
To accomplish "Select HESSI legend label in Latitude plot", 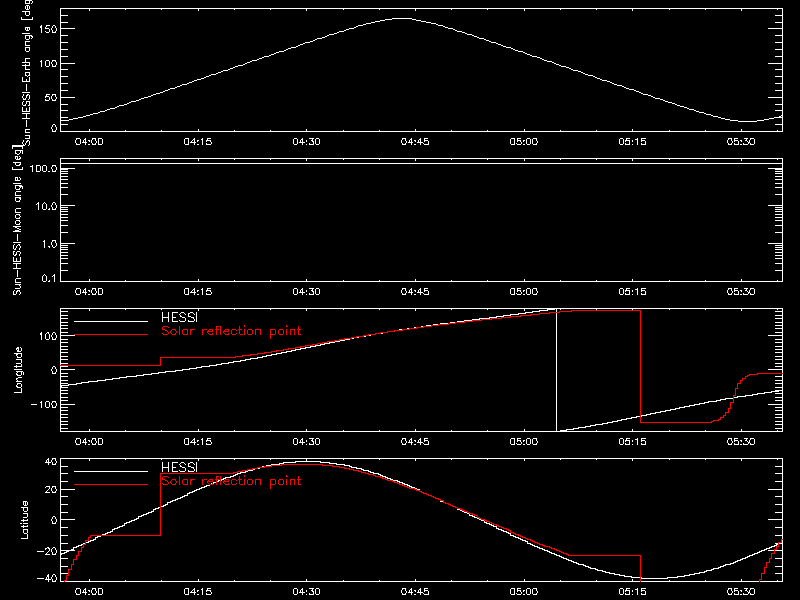I will point(179,467).
